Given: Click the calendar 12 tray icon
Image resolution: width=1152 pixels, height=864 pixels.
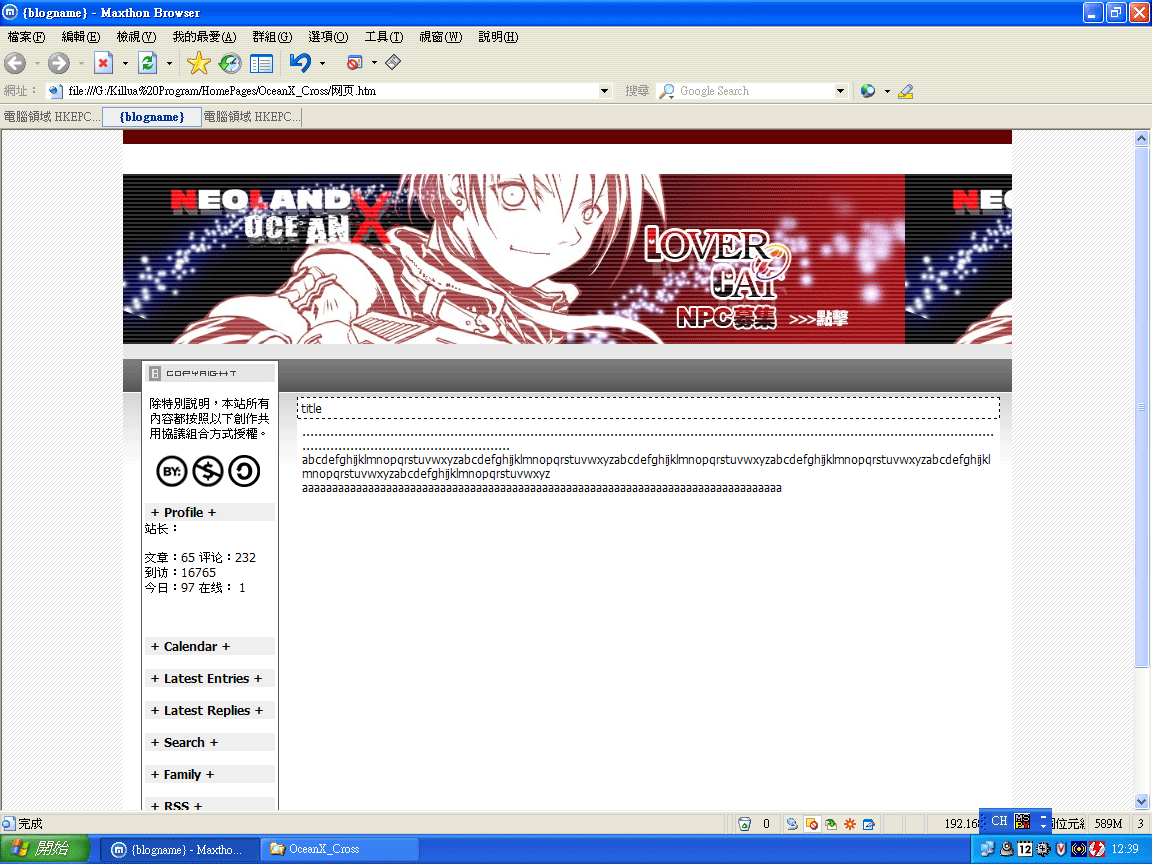Looking at the screenshot, I should coord(1025,849).
